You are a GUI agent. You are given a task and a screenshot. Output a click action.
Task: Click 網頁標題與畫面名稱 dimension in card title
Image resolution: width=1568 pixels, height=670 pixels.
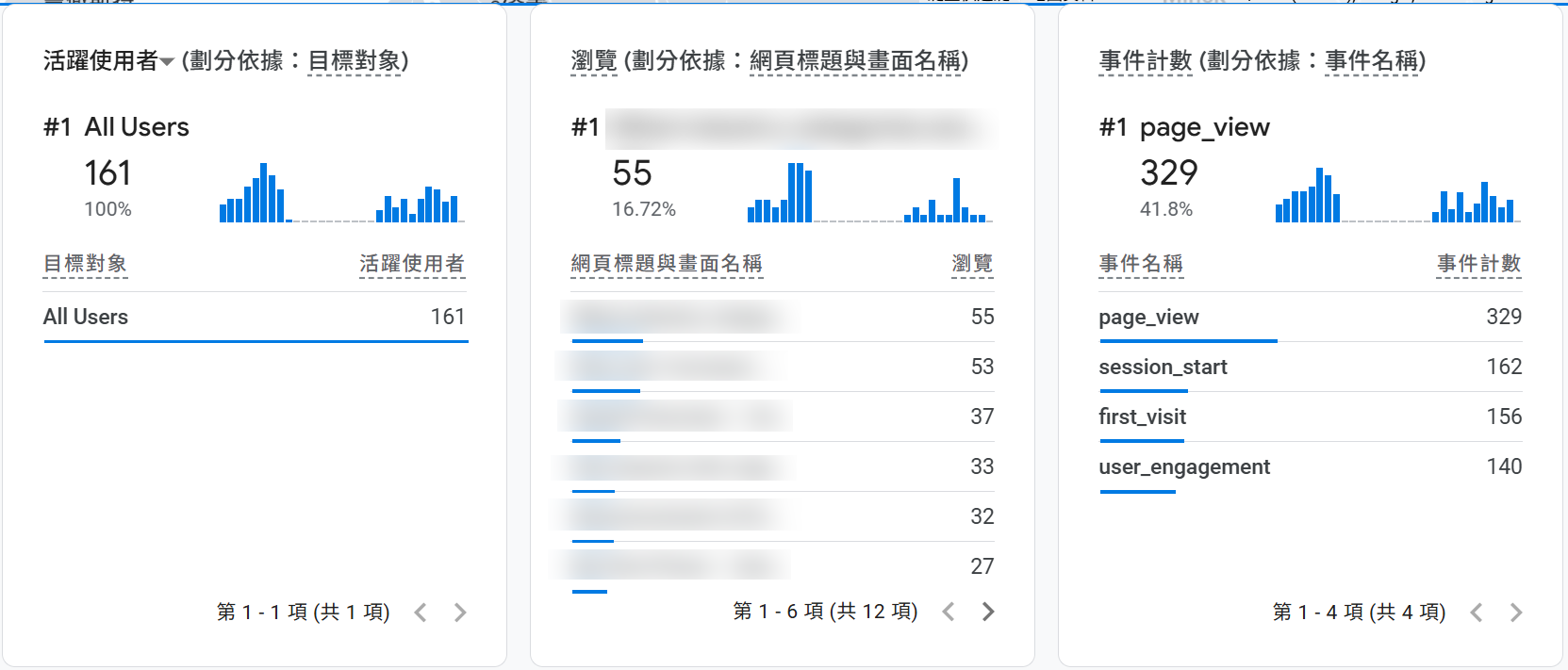[855, 61]
